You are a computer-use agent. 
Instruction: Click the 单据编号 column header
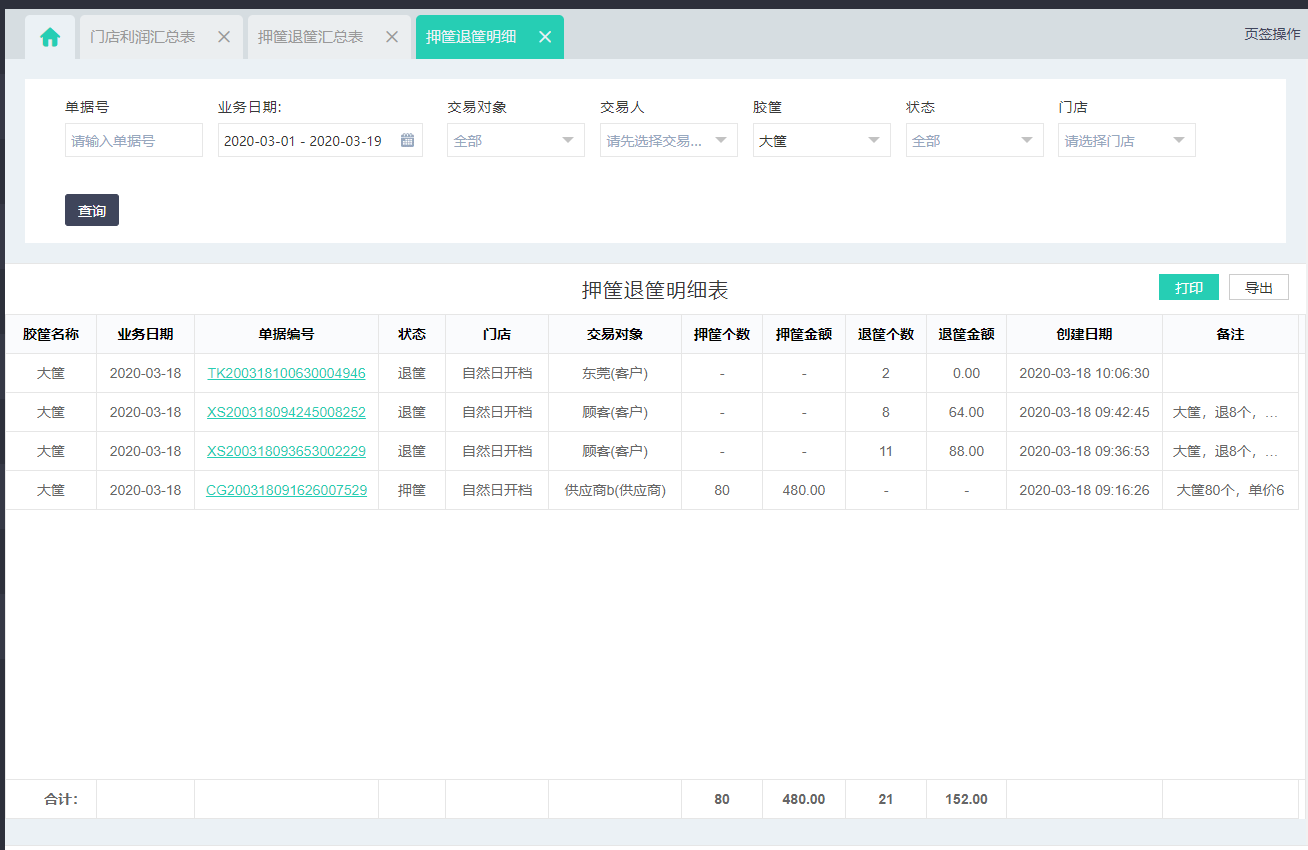point(287,334)
